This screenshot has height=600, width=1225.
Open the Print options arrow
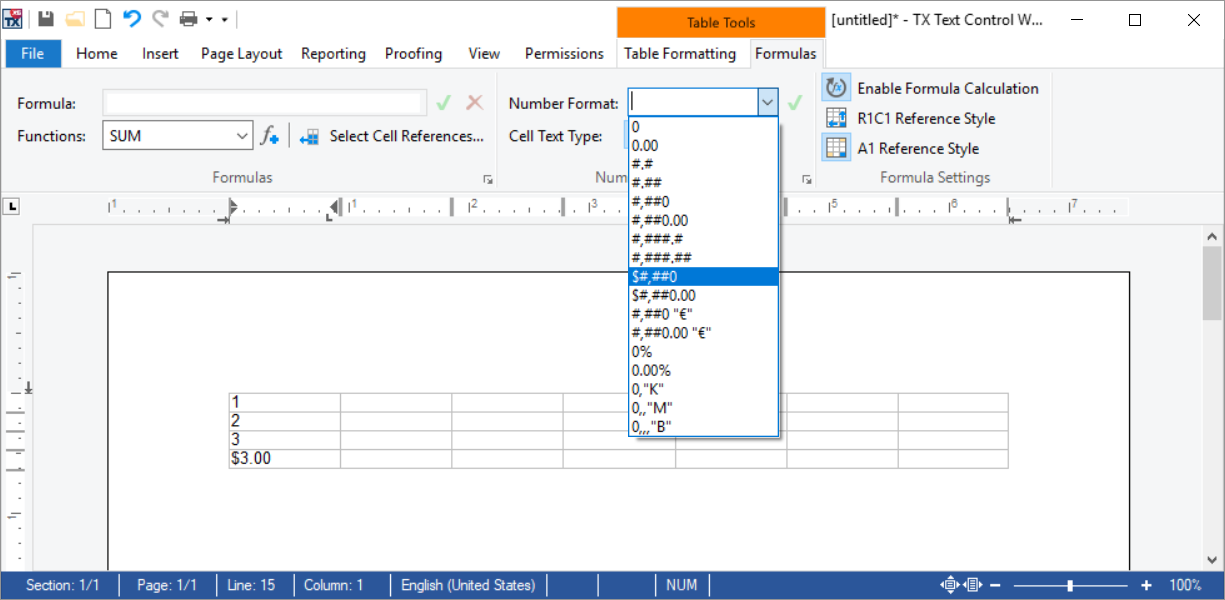(208, 20)
